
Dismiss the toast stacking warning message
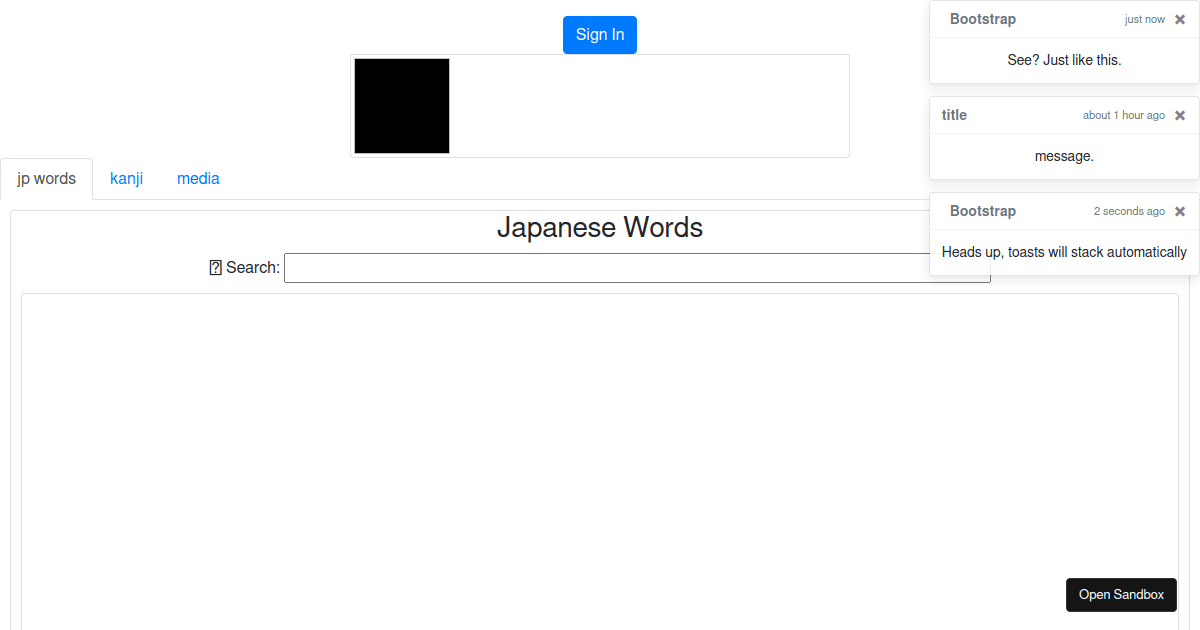(x=1180, y=210)
